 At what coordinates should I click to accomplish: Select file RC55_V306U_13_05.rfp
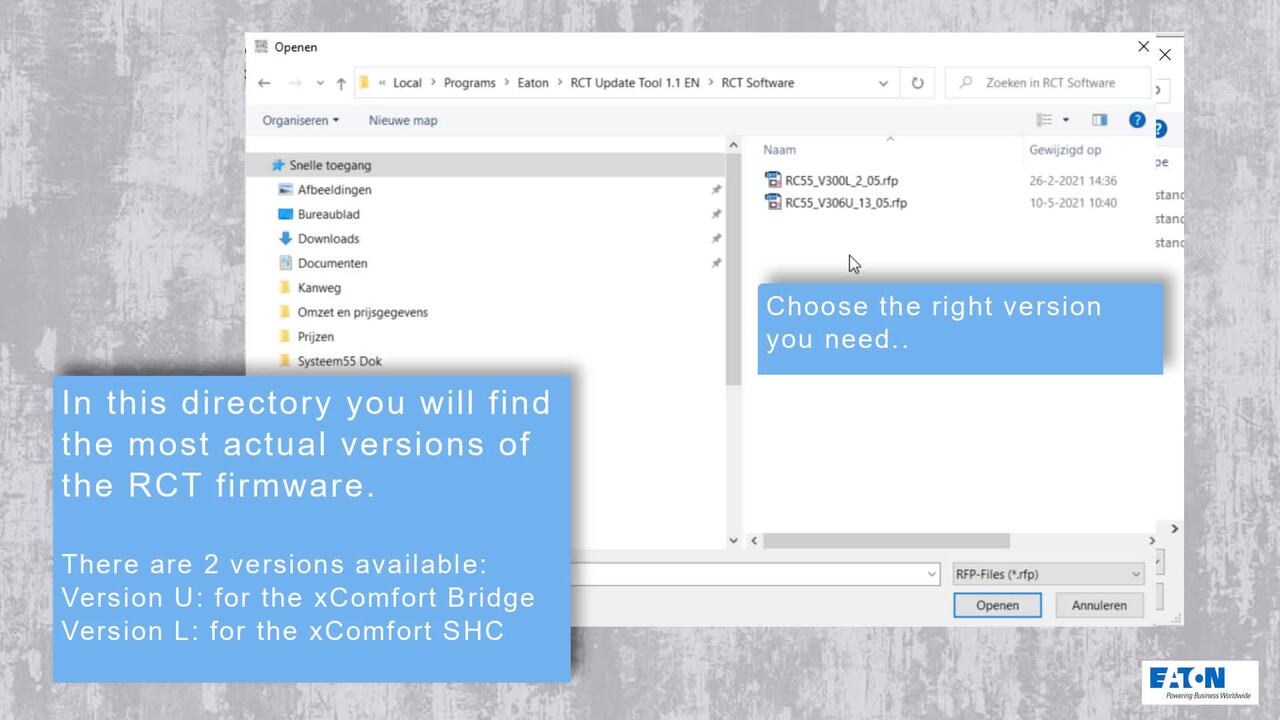click(846, 203)
